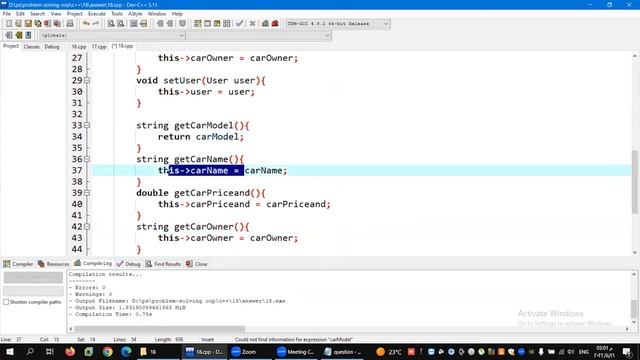Open the View menu
The height and width of the screenshot is (360, 640).
coord(56,13)
